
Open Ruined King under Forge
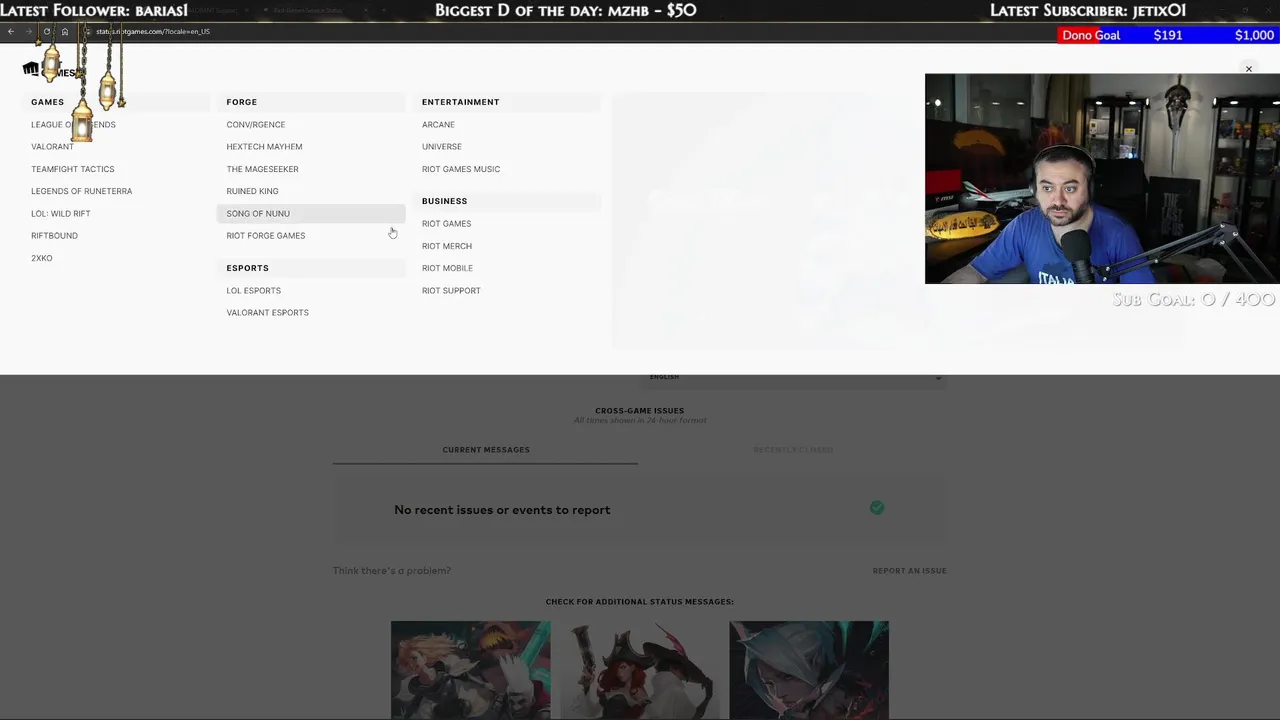tap(252, 191)
